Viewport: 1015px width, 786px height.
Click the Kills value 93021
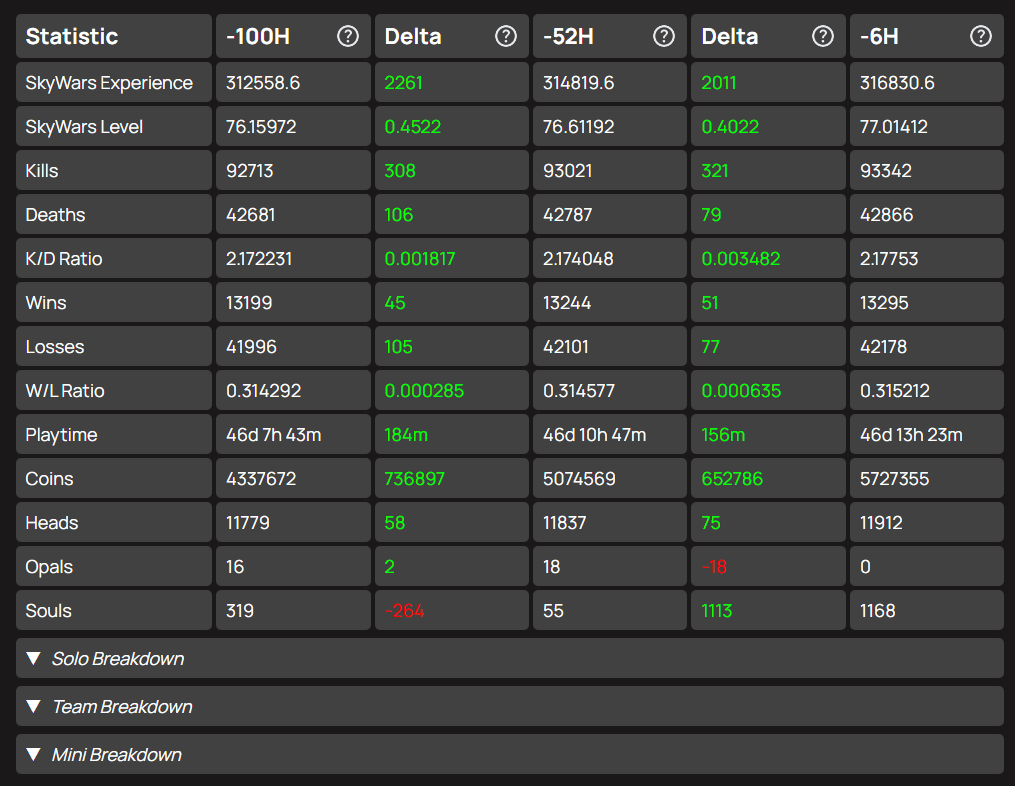[567, 171]
